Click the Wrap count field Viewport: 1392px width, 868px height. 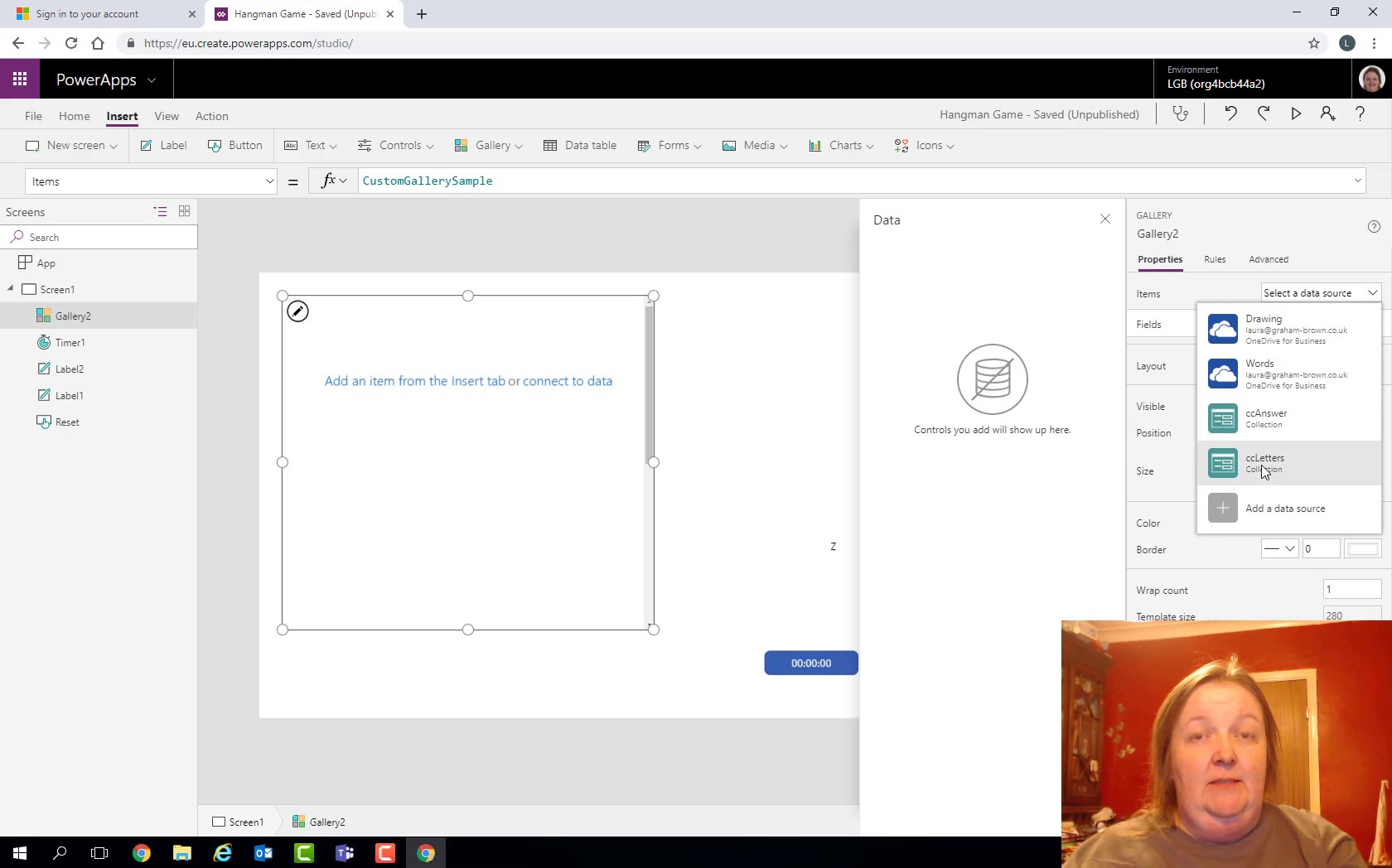(1352, 590)
